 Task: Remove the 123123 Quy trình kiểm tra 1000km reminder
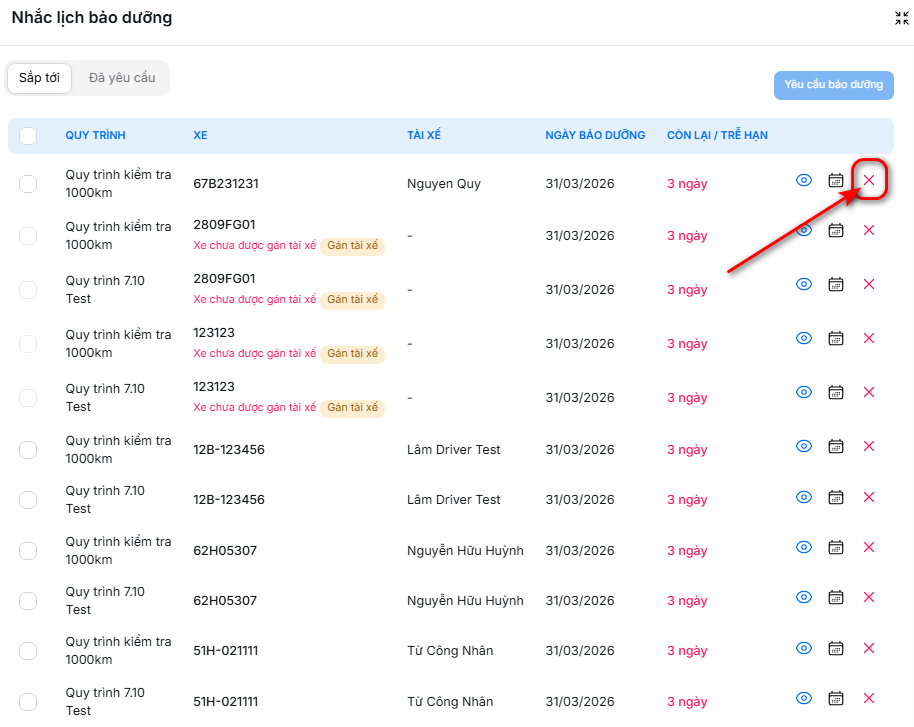point(868,338)
